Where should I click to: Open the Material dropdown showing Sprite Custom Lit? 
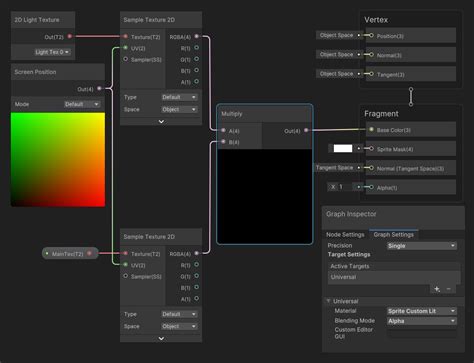tap(422, 311)
